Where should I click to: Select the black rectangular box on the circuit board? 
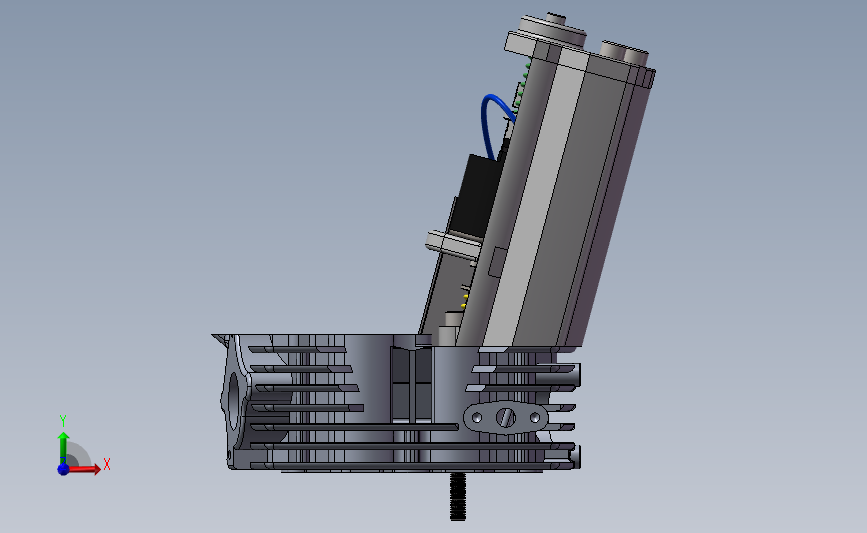click(x=476, y=195)
